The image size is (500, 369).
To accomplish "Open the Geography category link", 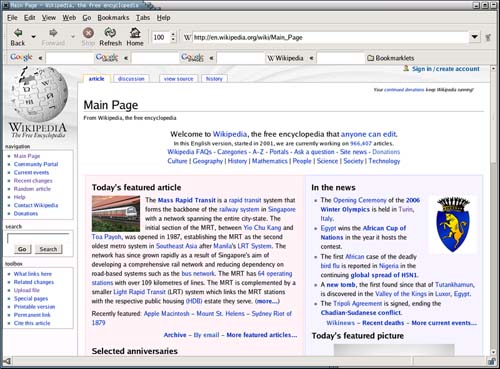I will [x=208, y=161].
